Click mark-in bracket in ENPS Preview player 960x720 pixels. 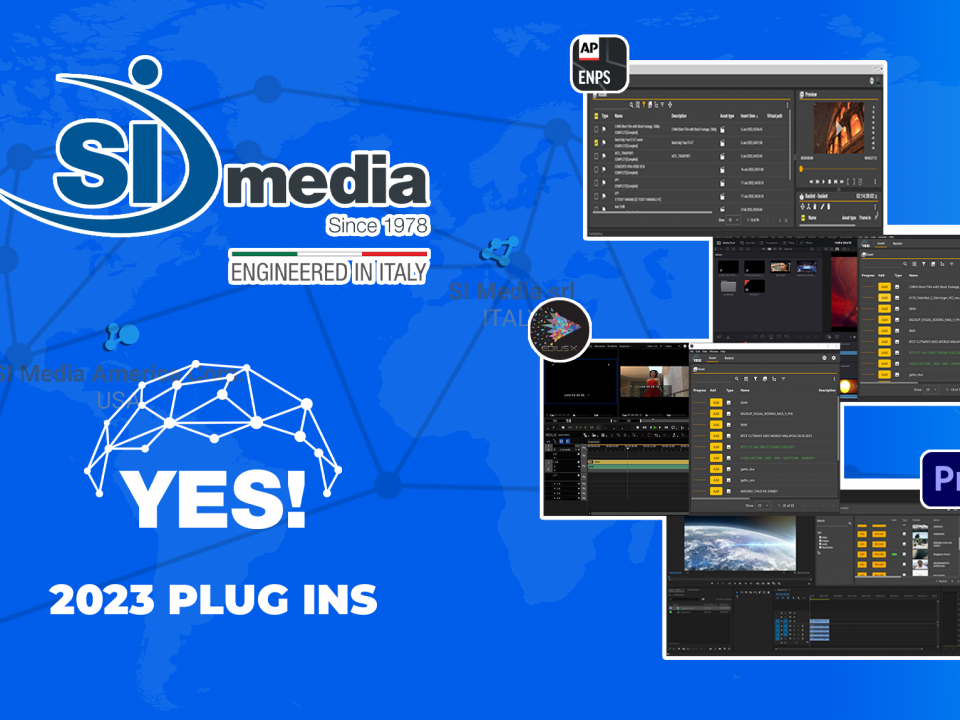848,182
